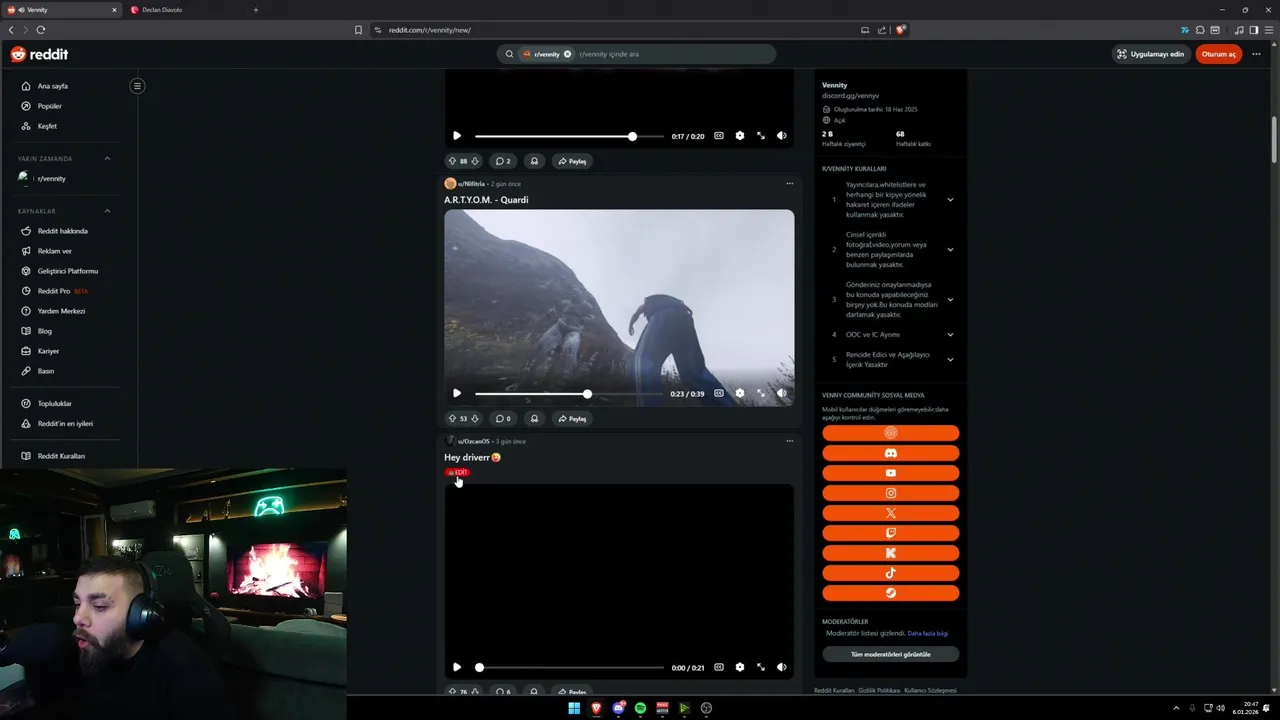Play the Hey driverr video
1280x720 pixels.
[x=457, y=667]
